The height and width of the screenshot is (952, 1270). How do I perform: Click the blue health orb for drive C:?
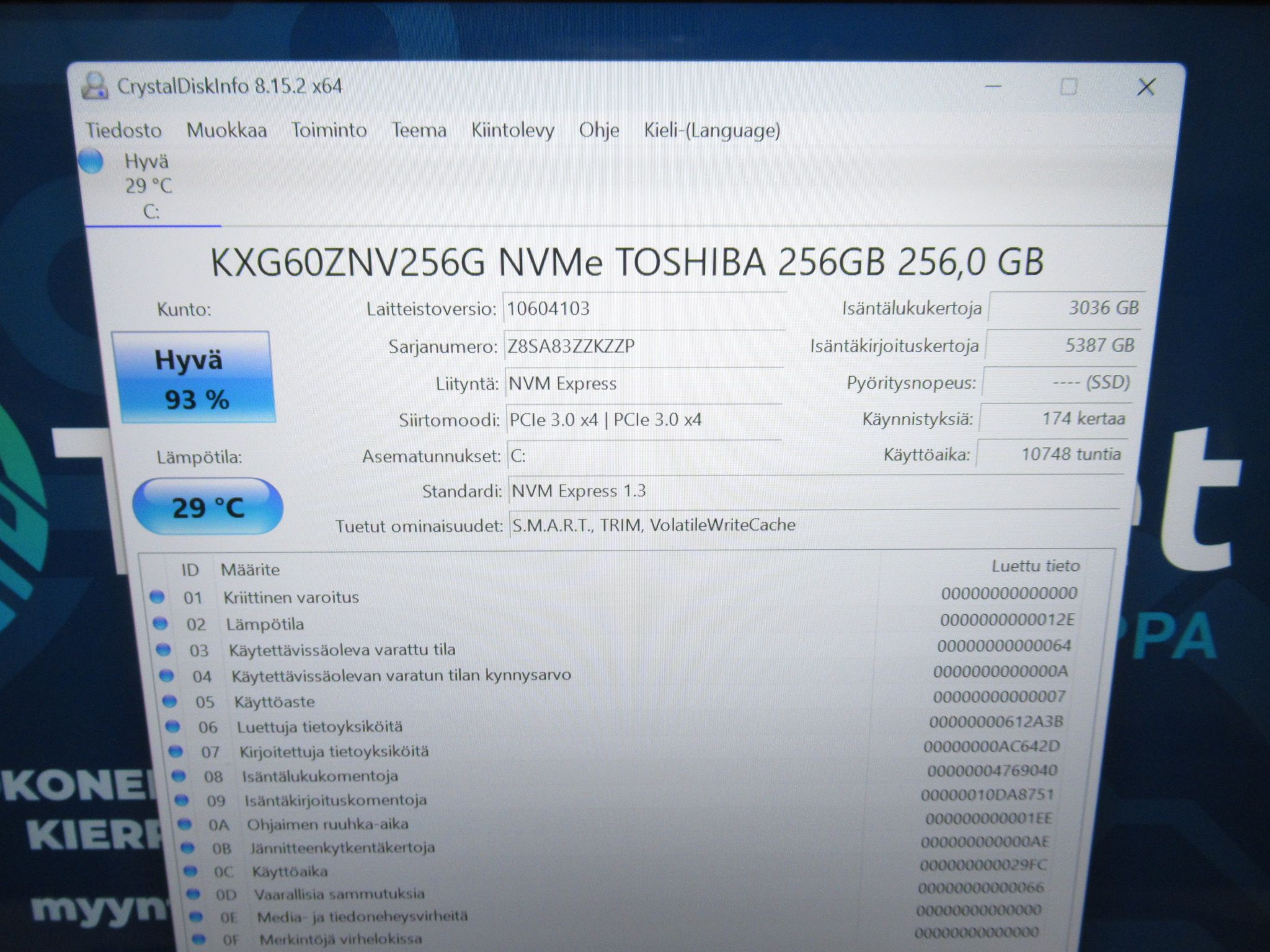[91, 161]
